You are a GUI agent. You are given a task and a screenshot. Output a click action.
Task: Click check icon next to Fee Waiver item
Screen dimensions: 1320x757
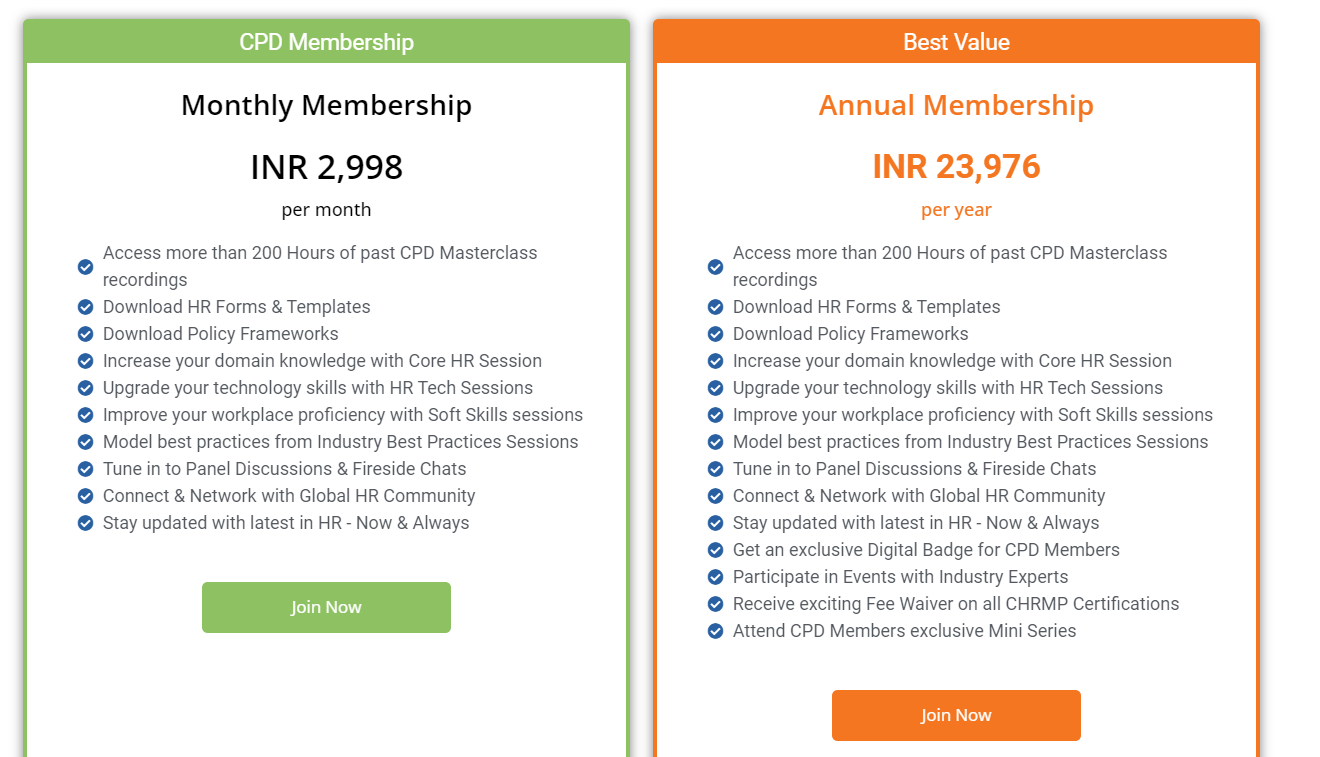coord(716,604)
